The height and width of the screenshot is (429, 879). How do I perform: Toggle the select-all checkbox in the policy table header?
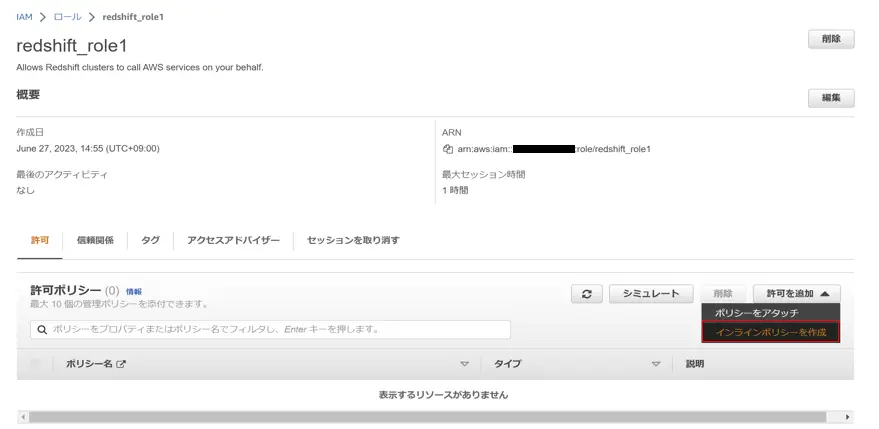click(35, 364)
